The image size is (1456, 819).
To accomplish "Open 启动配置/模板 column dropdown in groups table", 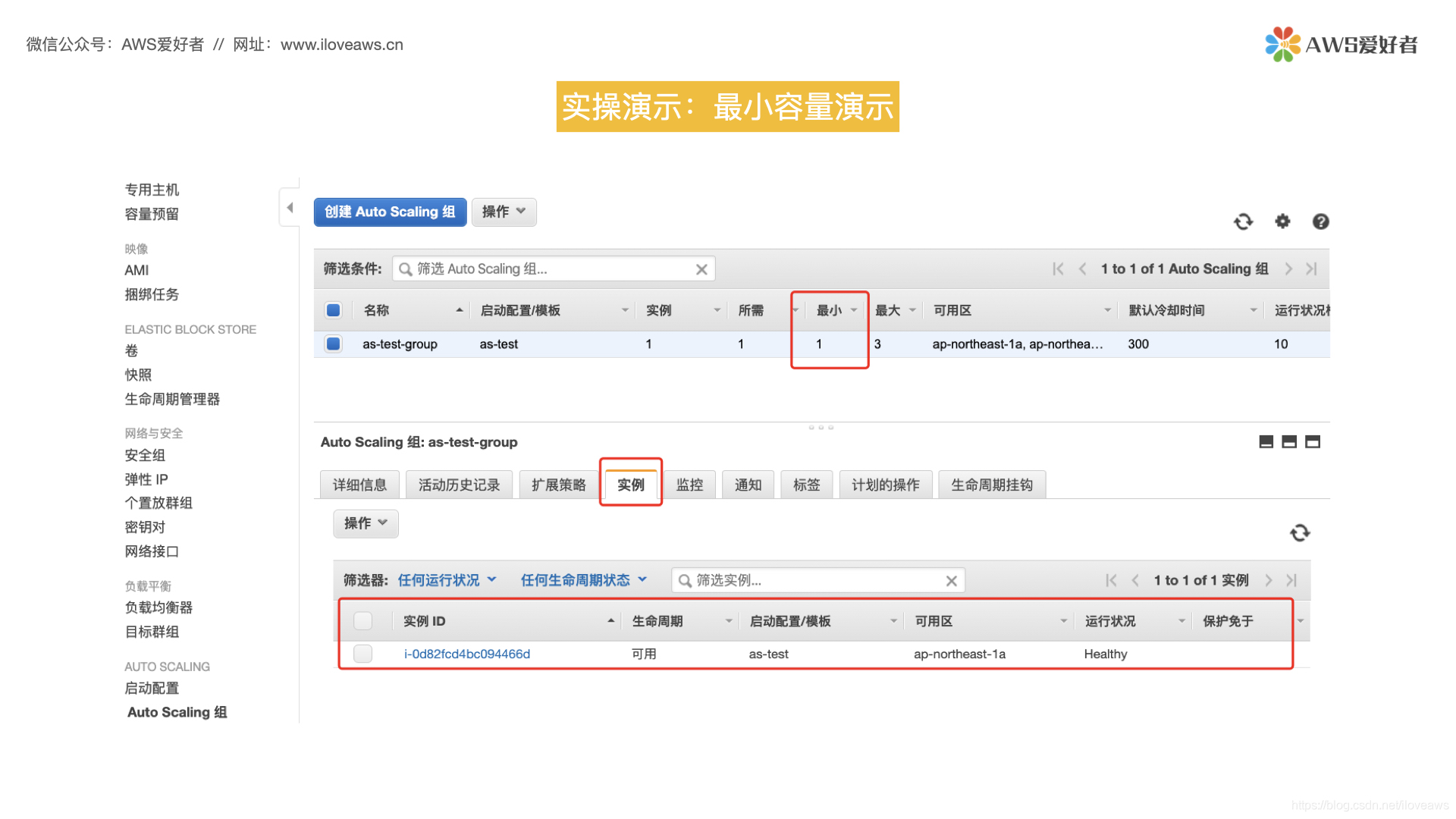I will [625, 310].
